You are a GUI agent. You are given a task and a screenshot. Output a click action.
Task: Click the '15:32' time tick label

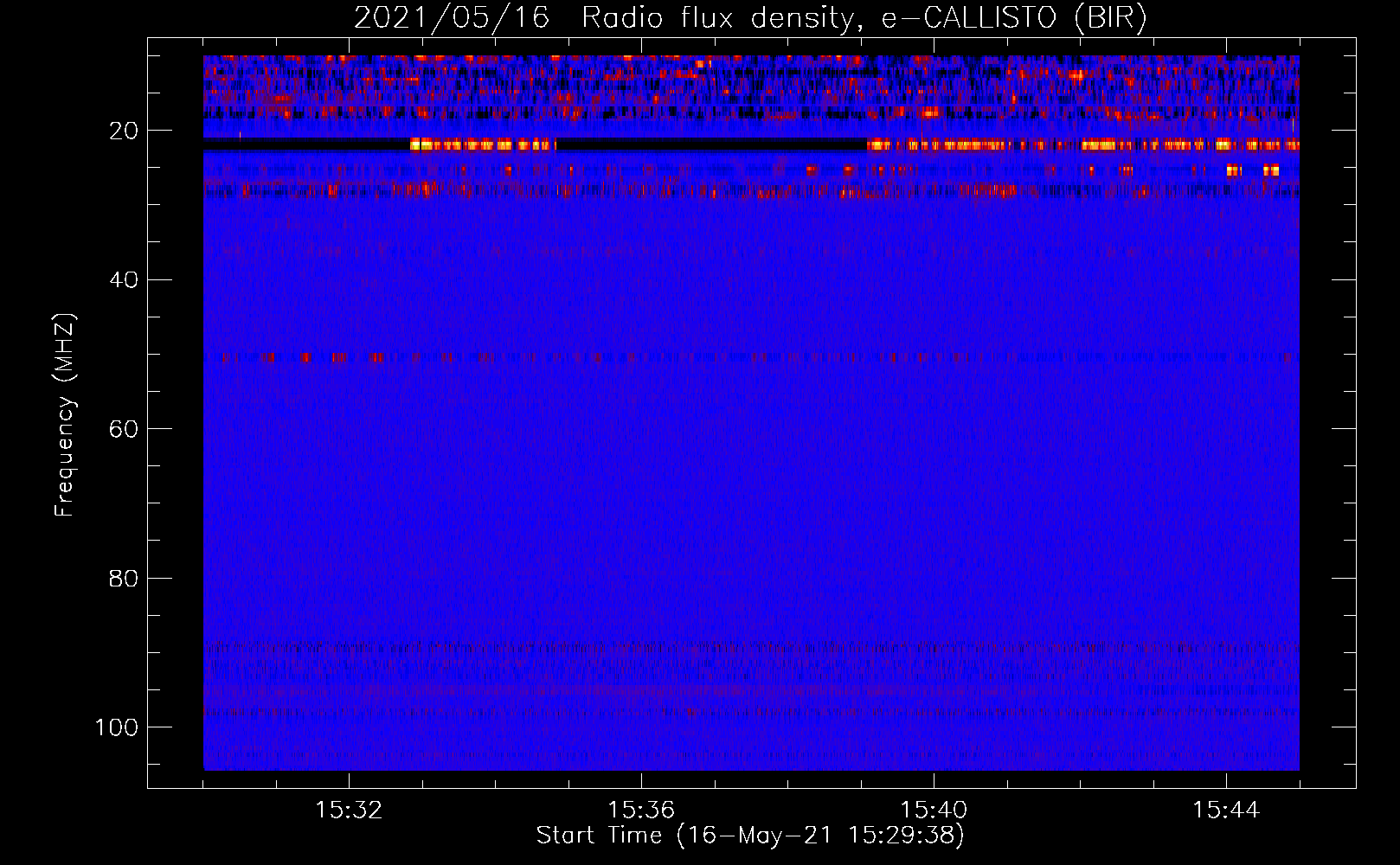[349, 811]
